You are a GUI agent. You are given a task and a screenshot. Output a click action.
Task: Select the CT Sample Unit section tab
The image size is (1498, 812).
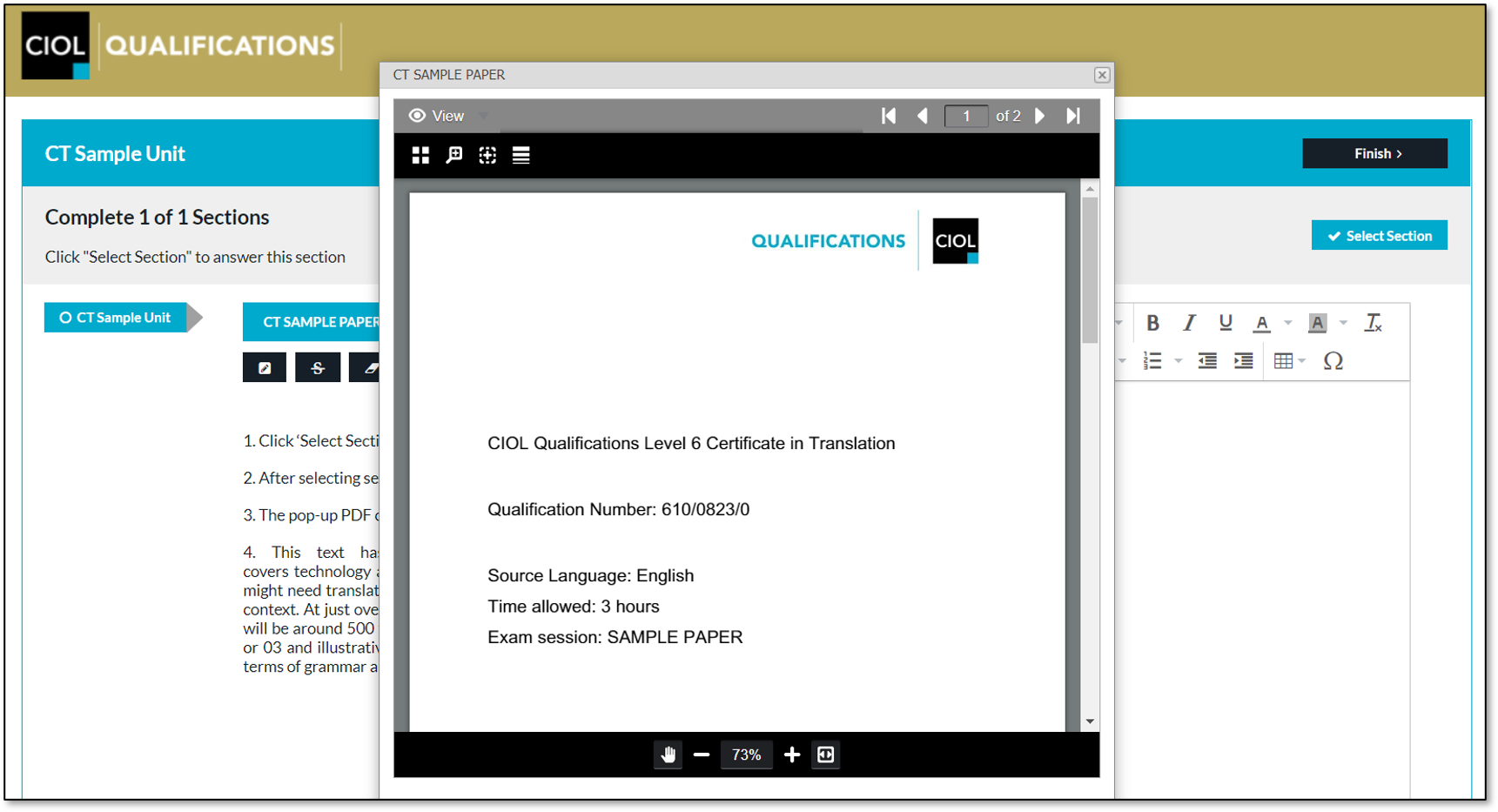(x=115, y=318)
